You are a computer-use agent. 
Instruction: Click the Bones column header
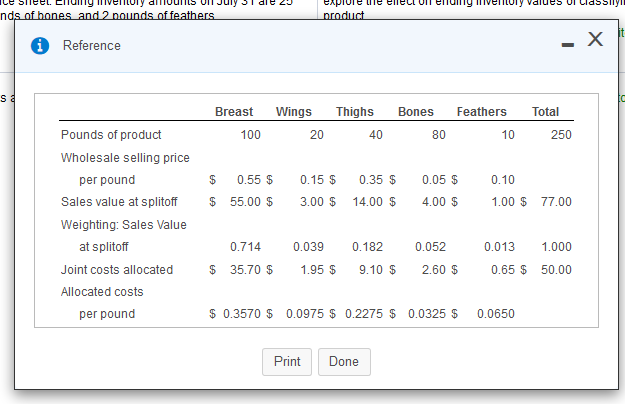pyautogui.click(x=416, y=112)
